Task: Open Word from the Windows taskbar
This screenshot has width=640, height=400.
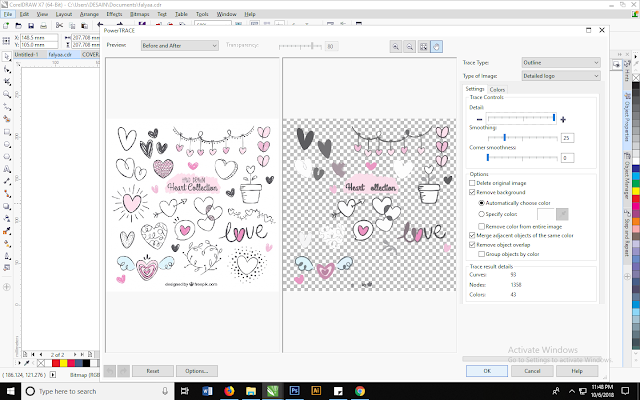Action: [206, 391]
